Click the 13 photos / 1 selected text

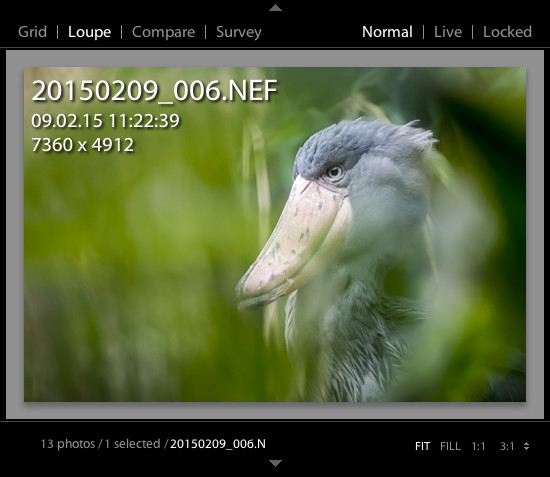pyautogui.click(x=100, y=444)
